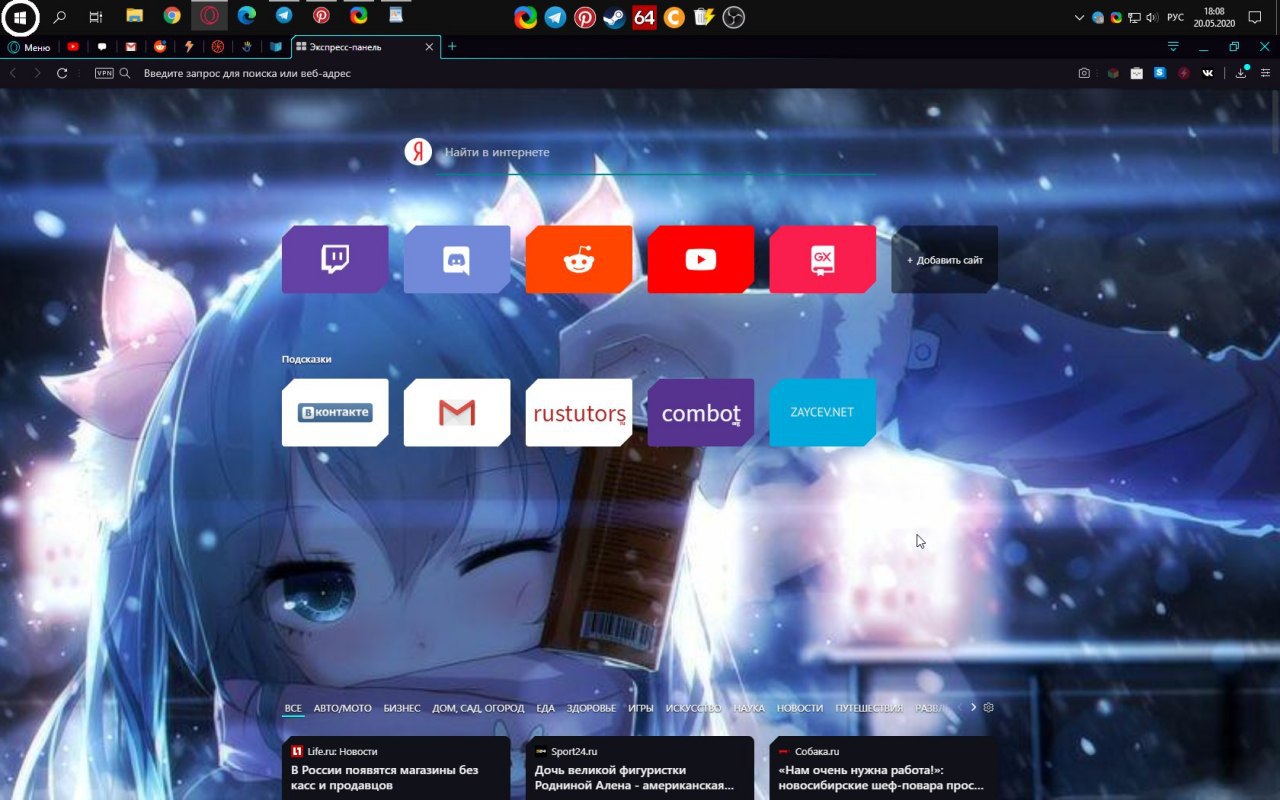Switch to the pinned lightning bolt tab
Image resolution: width=1280 pixels, height=800 pixels.
coord(189,47)
